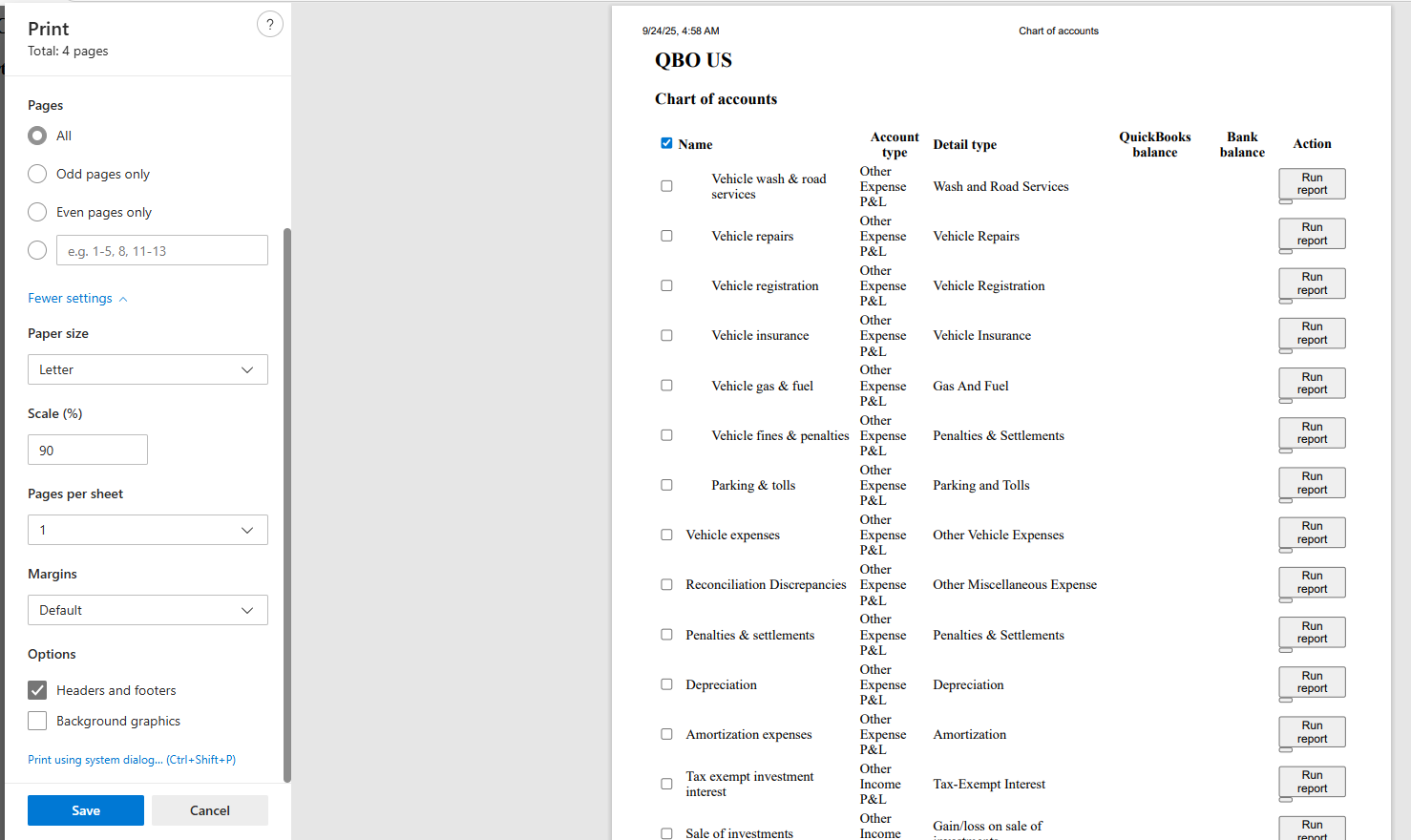Viewport: 1411px width, 840px height.
Task: Run report for Vehicle insurance
Action: pyautogui.click(x=1312, y=333)
